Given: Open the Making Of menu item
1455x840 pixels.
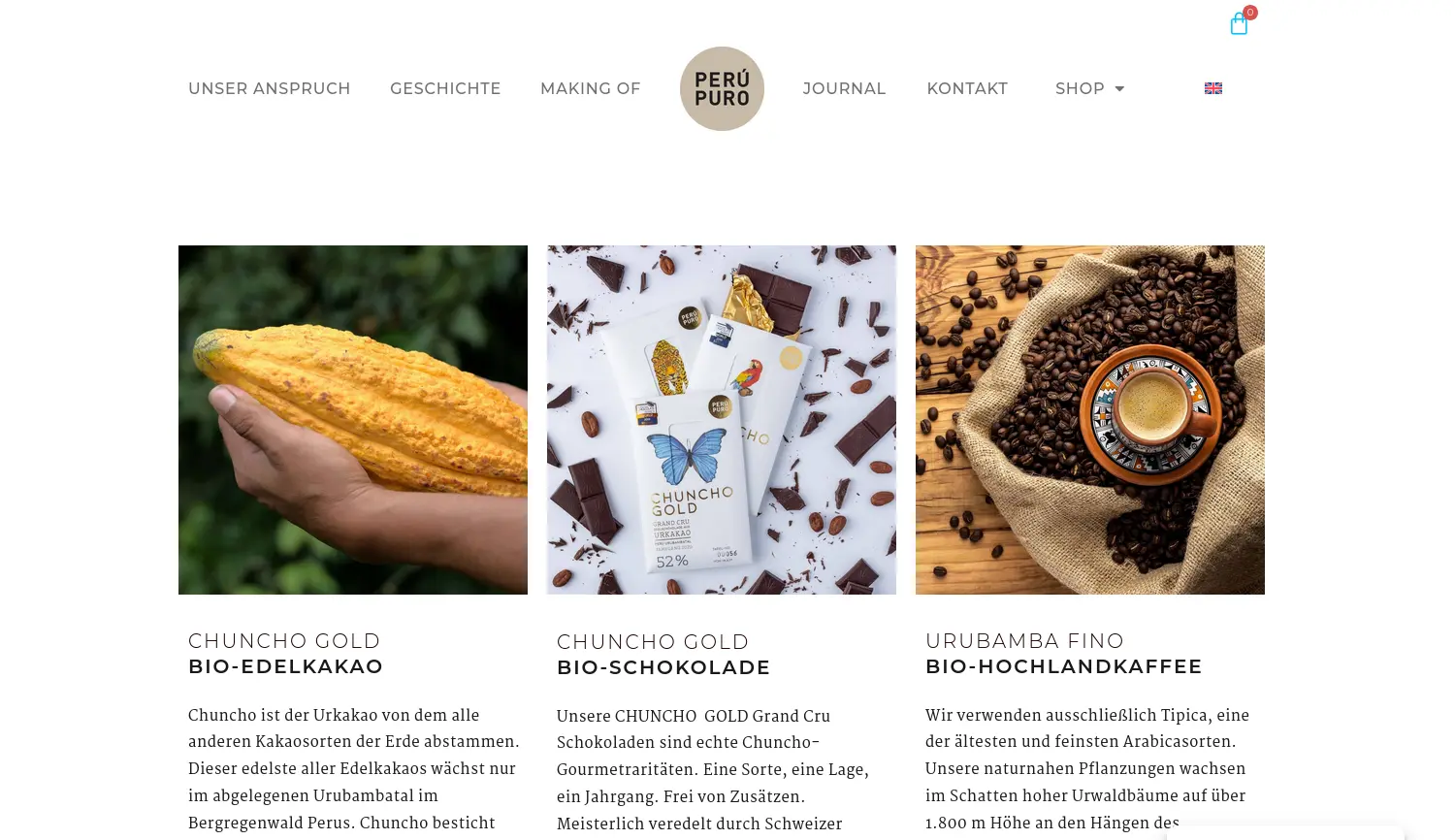Looking at the screenshot, I should (x=591, y=88).
